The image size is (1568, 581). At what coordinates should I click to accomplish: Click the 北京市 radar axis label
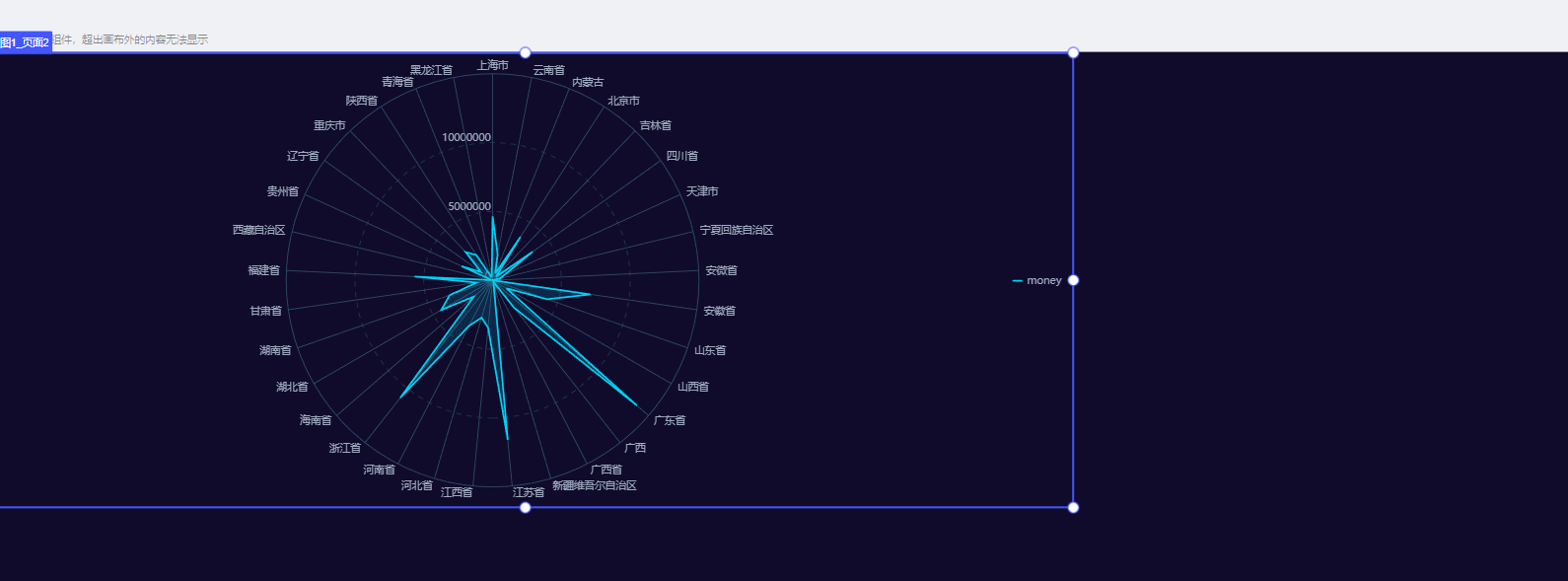tap(624, 101)
